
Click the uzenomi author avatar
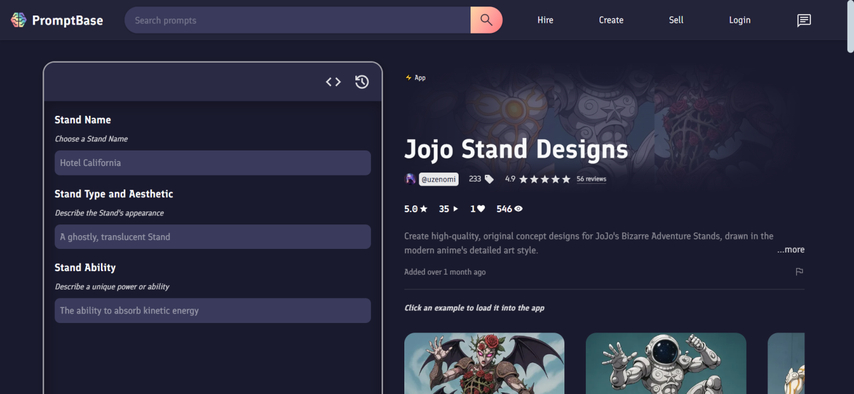click(x=410, y=179)
